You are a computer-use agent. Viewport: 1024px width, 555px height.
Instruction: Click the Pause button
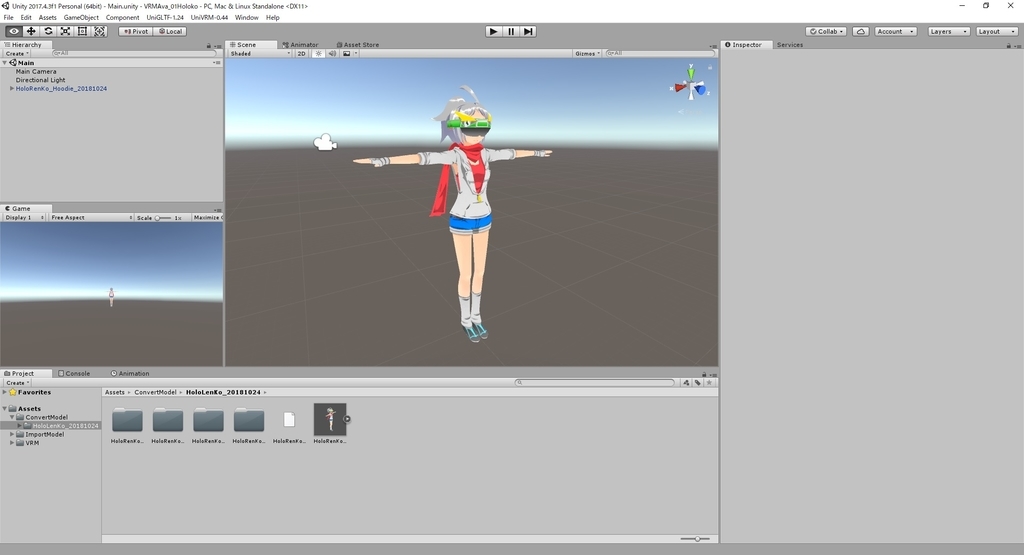click(x=511, y=31)
